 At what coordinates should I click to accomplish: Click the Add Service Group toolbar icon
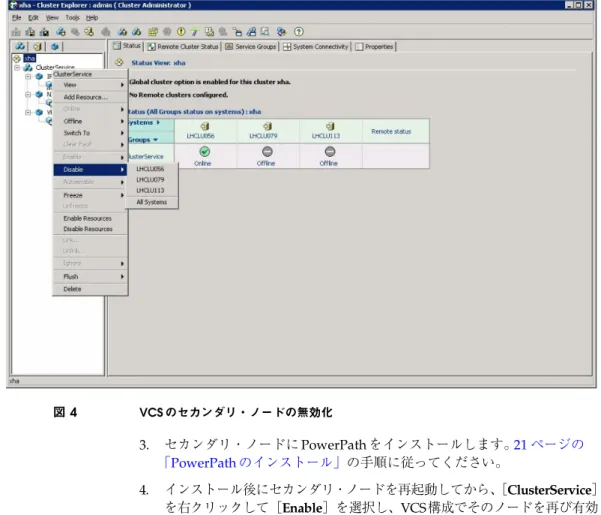(61, 32)
